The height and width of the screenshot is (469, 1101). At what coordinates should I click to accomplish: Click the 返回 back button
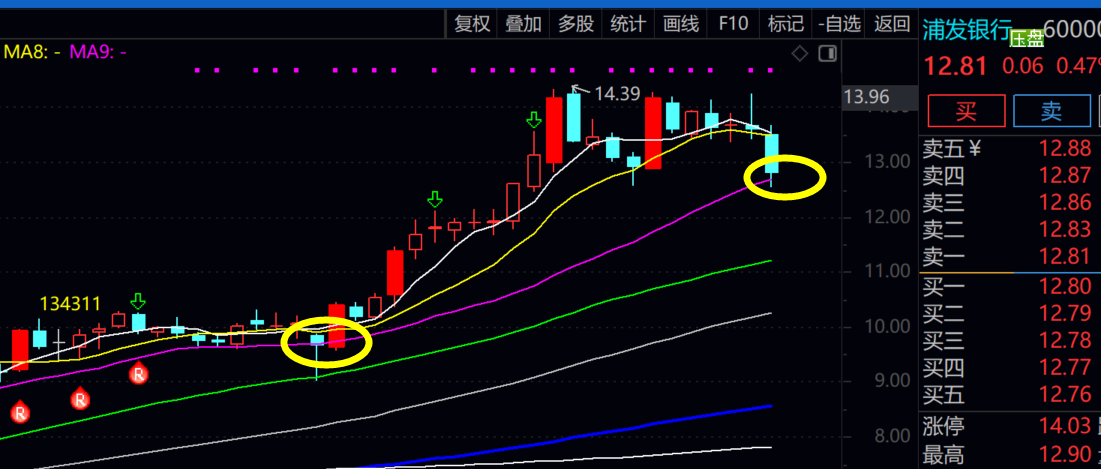891,24
